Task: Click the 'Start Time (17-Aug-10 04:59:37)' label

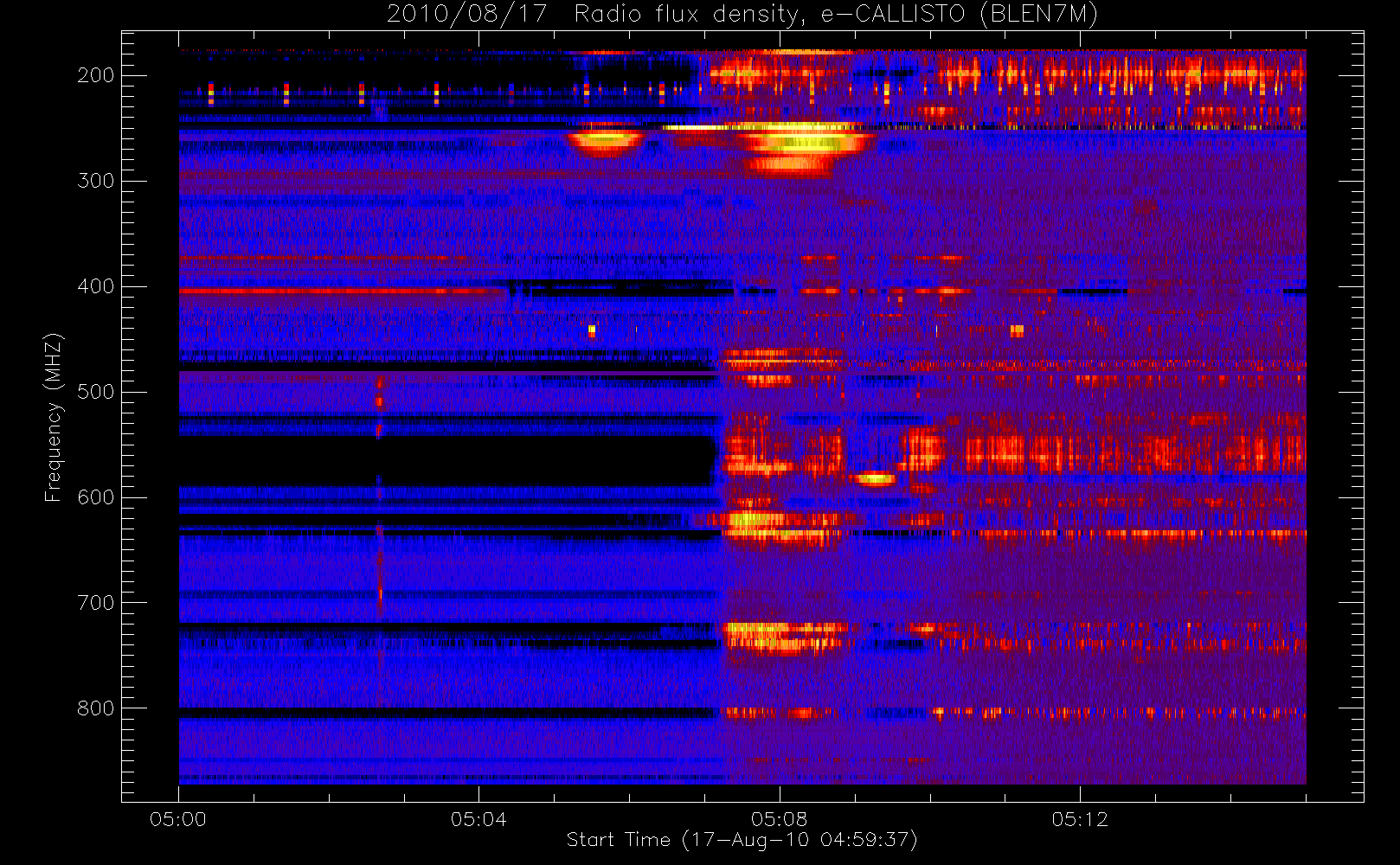Action: [x=742, y=840]
